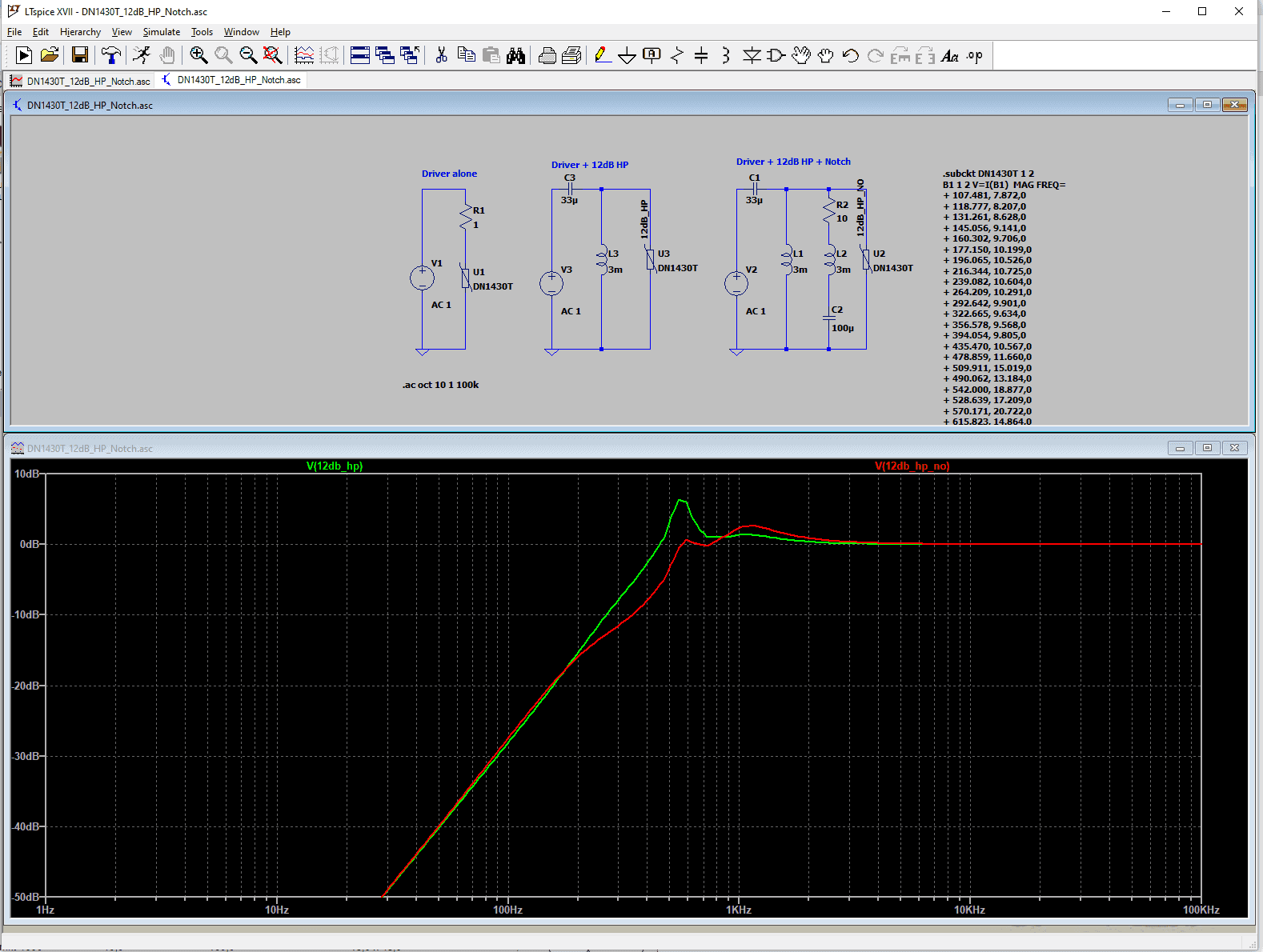Click the Label Net tool icon
Screen dimensions: 1263x952
pyautogui.click(x=652, y=55)
